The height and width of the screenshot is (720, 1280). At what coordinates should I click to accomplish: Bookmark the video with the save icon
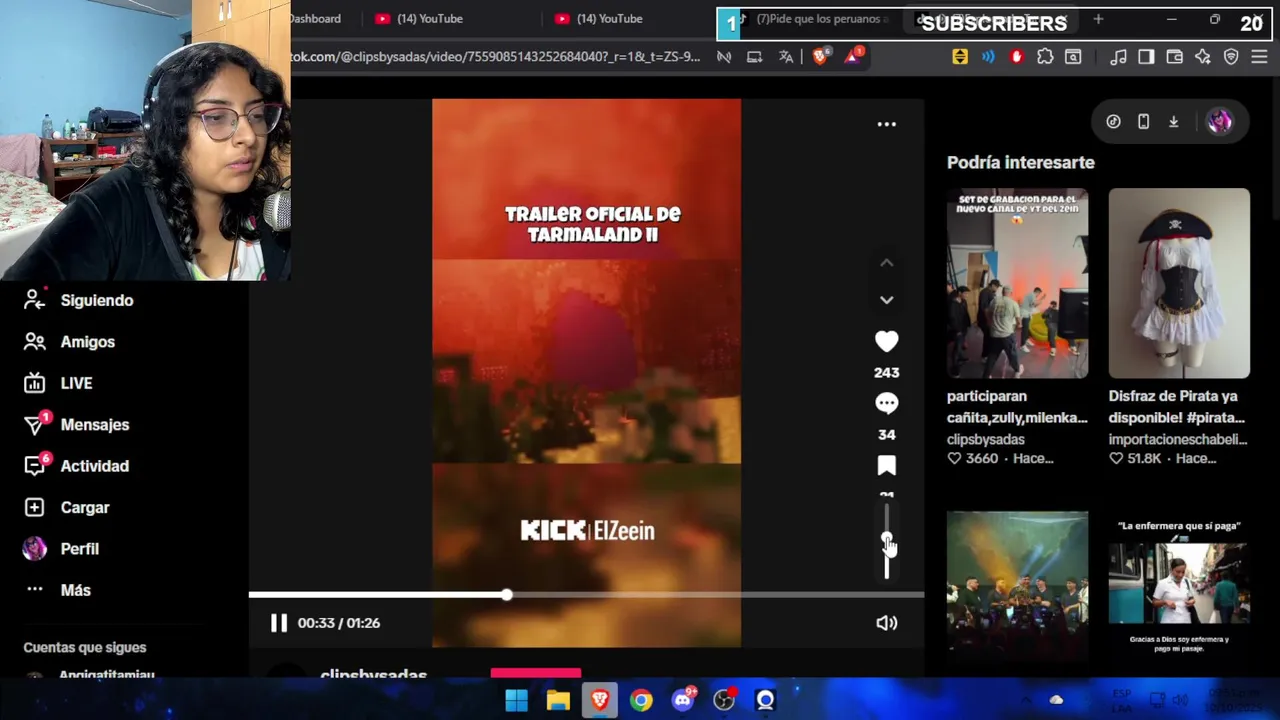tap(886, 465)
